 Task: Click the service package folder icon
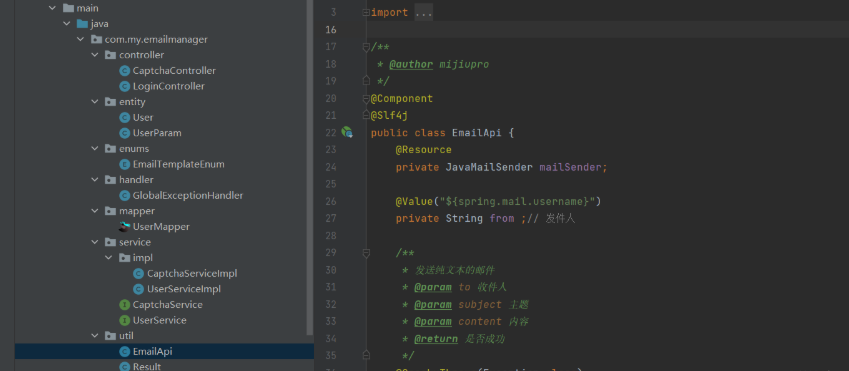click(x=110, y=242)
